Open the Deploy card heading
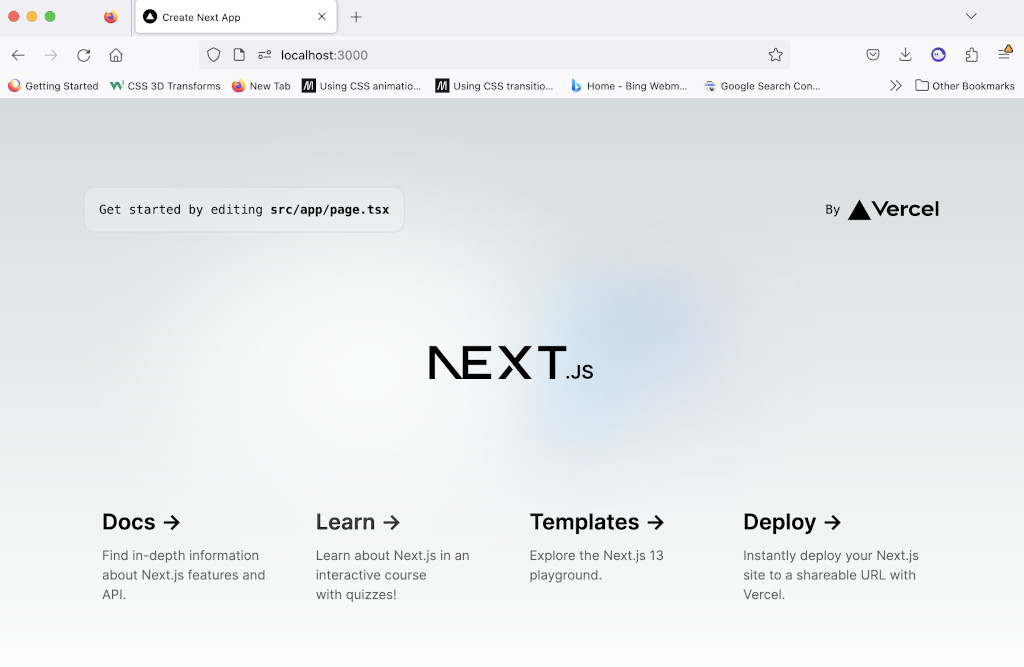The width and height of the screenshot is (1024, 667). 792,522
